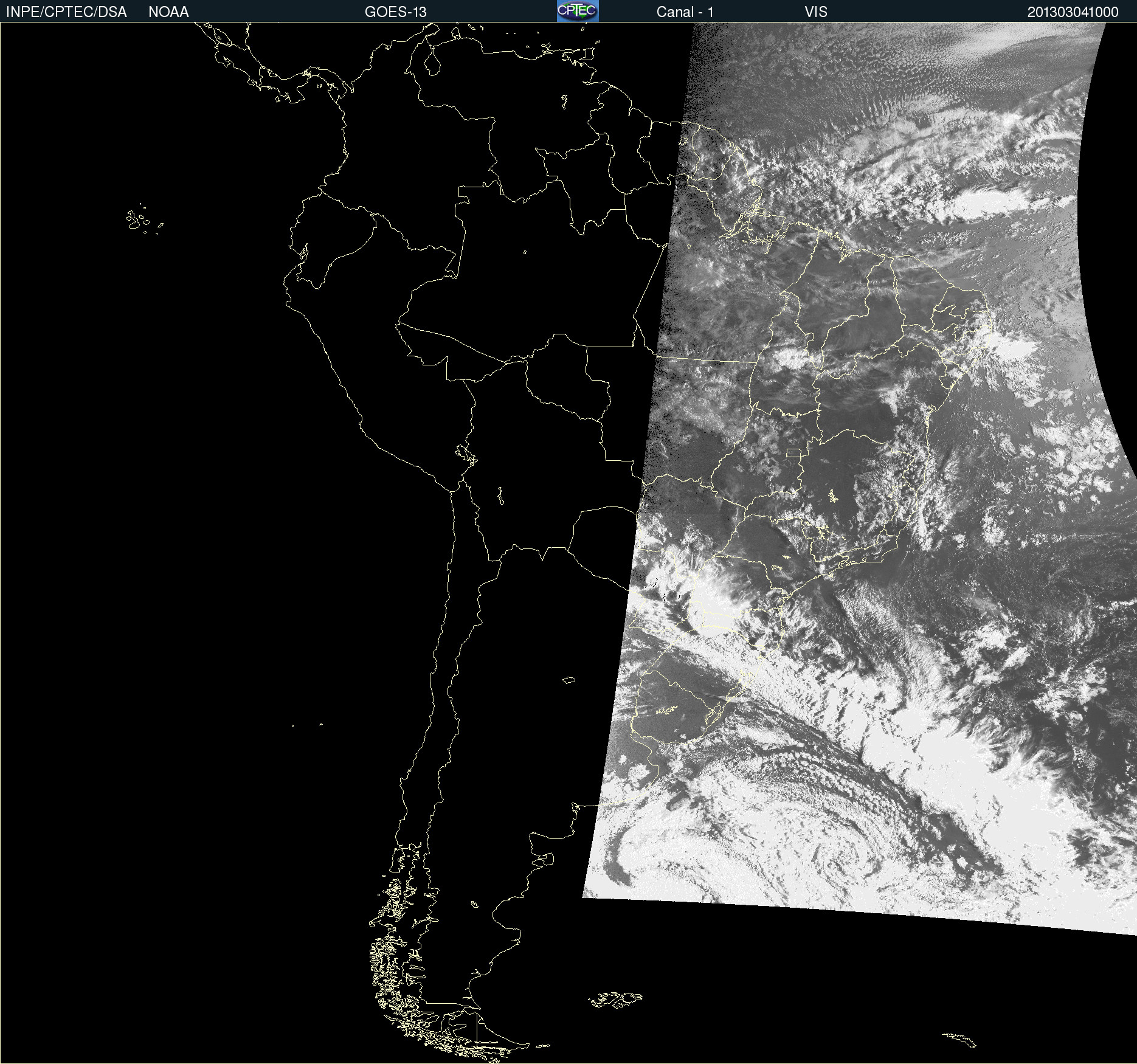This screenshot has height=1064, width=1137.
Task: Click the Canal - 1 label
Action: click(685, 12)
